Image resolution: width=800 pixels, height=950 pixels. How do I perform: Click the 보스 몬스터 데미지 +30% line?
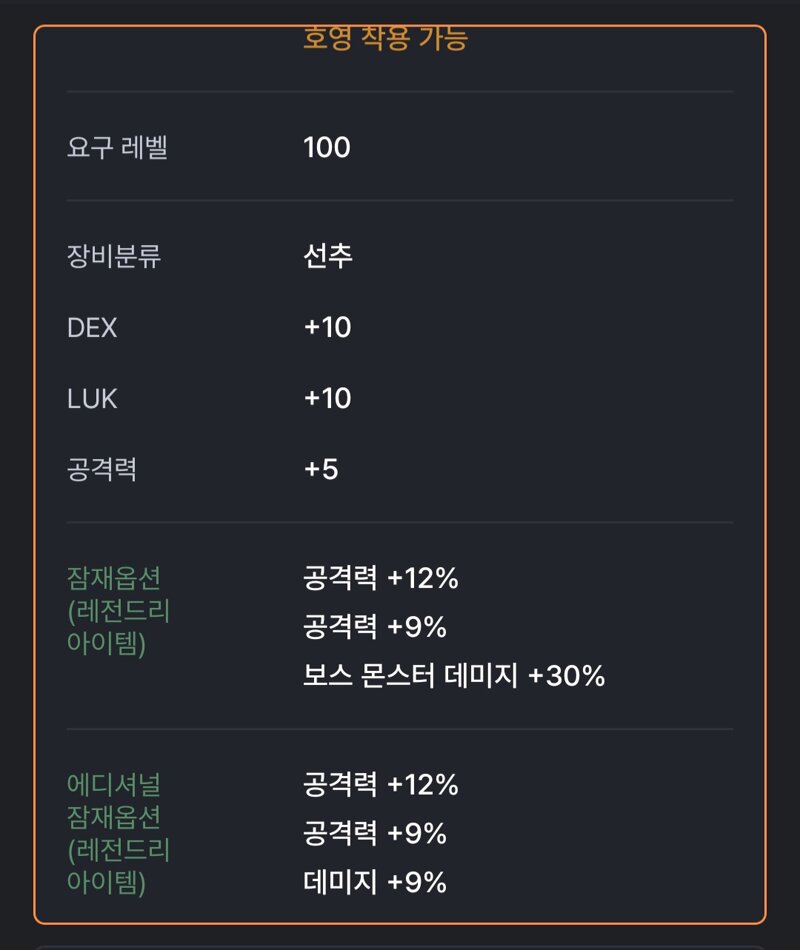[x=454, y=676]
